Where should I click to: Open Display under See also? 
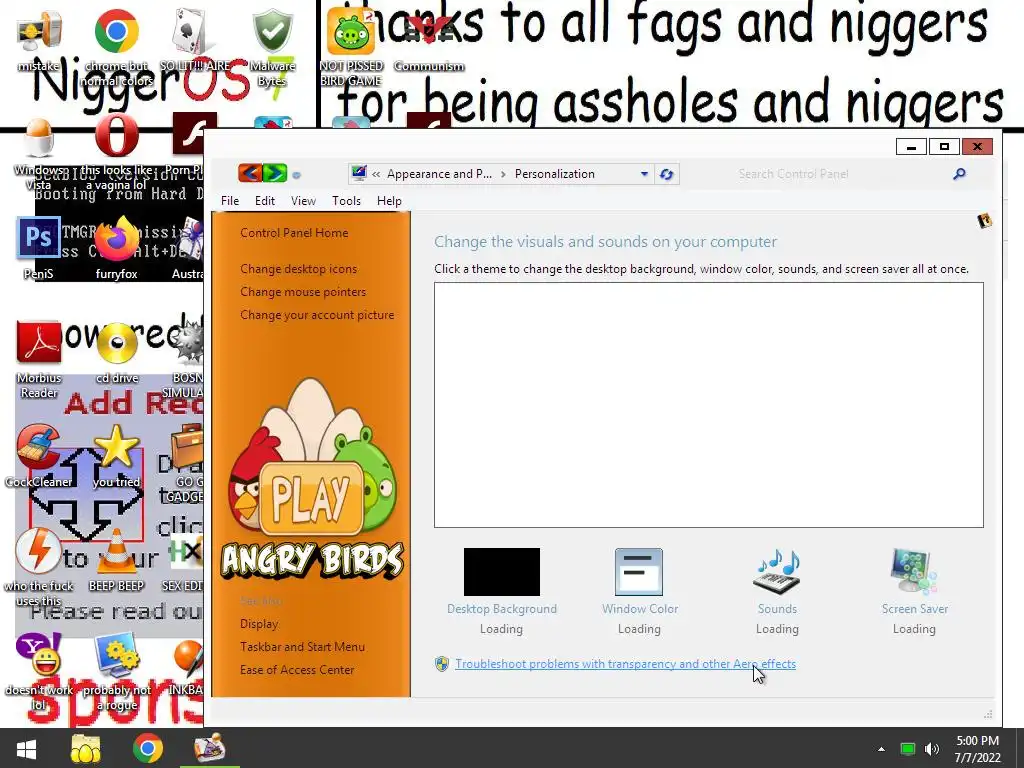tap(259, 624)
